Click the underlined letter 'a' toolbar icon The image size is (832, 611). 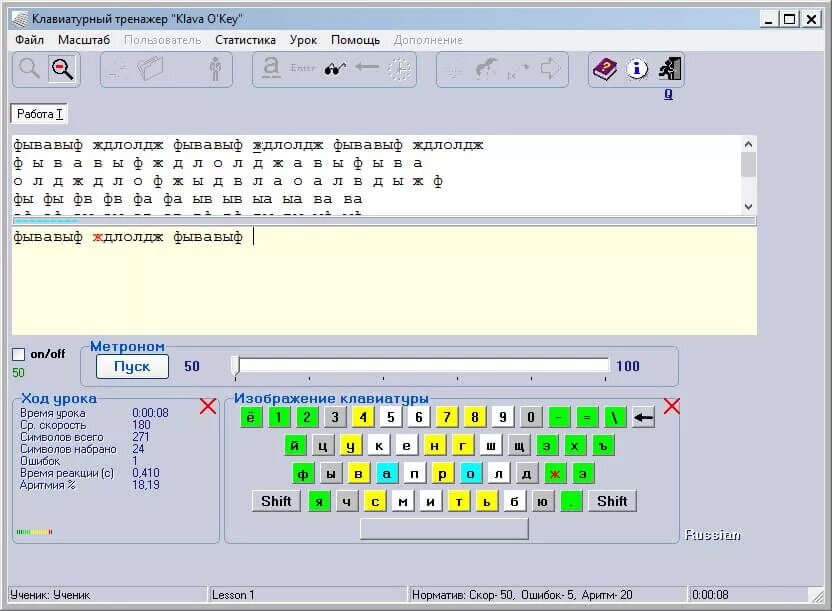coord(271,68)
